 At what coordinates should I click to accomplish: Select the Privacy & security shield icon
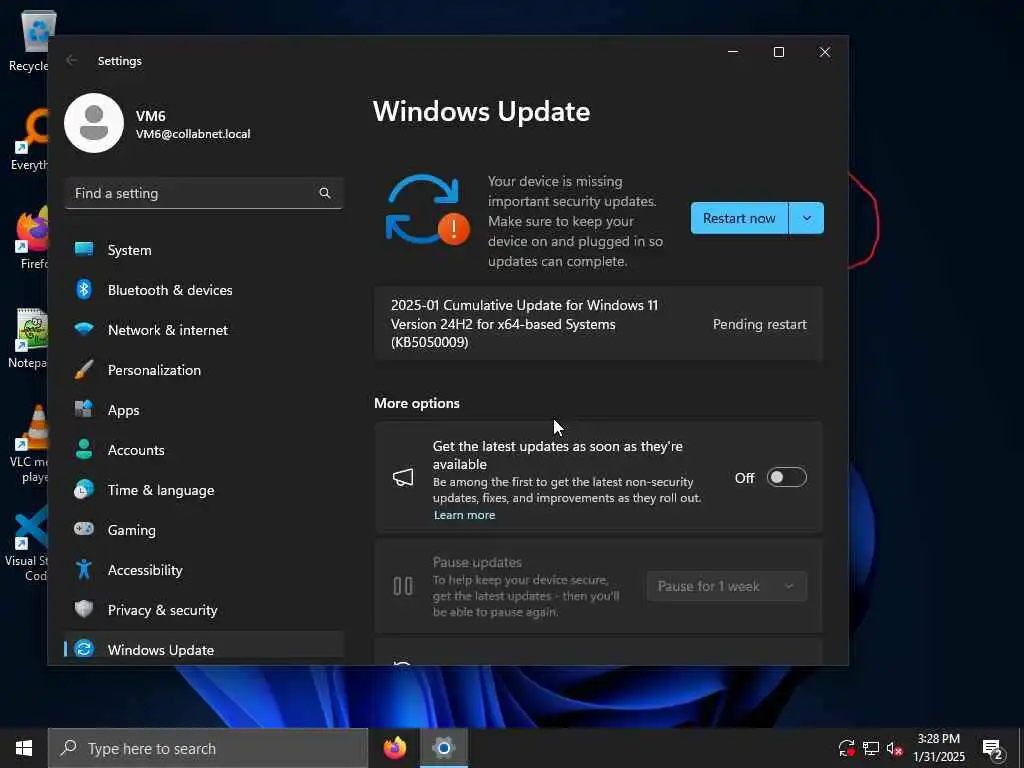click(x=84, y=609)
